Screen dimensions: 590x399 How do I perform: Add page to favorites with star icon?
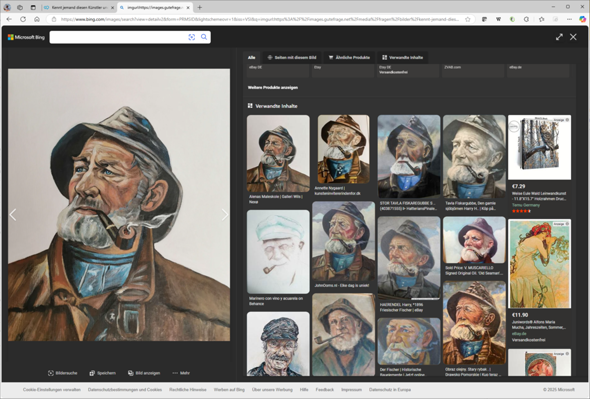[468, 19]
